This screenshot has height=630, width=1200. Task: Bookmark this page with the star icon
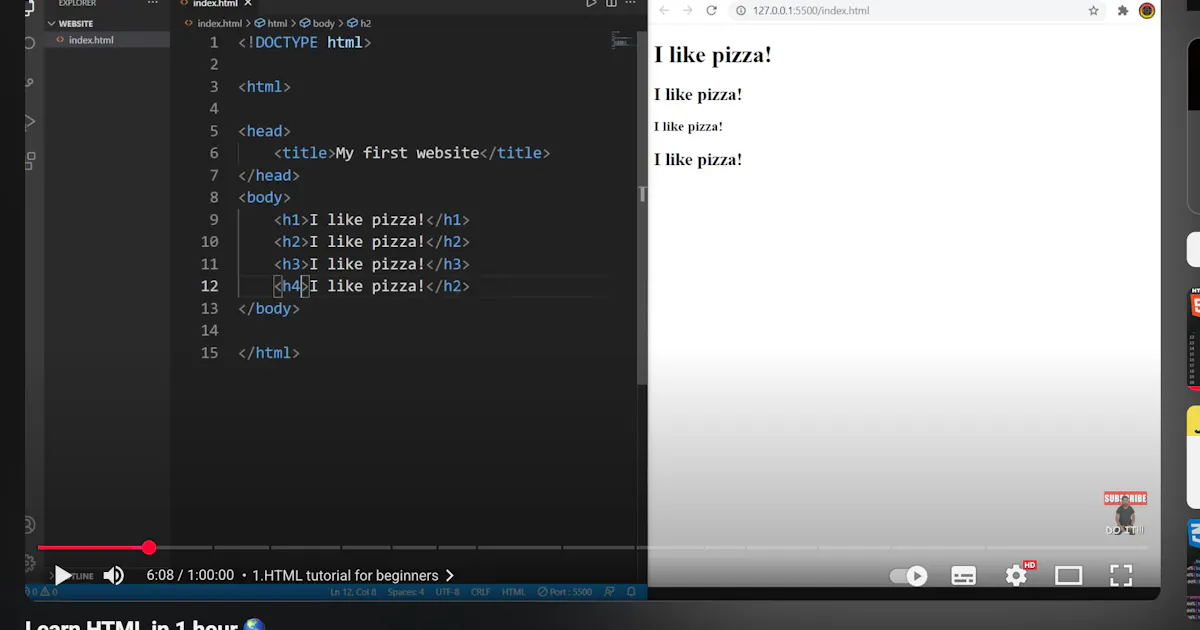(x=1093, y=11)
